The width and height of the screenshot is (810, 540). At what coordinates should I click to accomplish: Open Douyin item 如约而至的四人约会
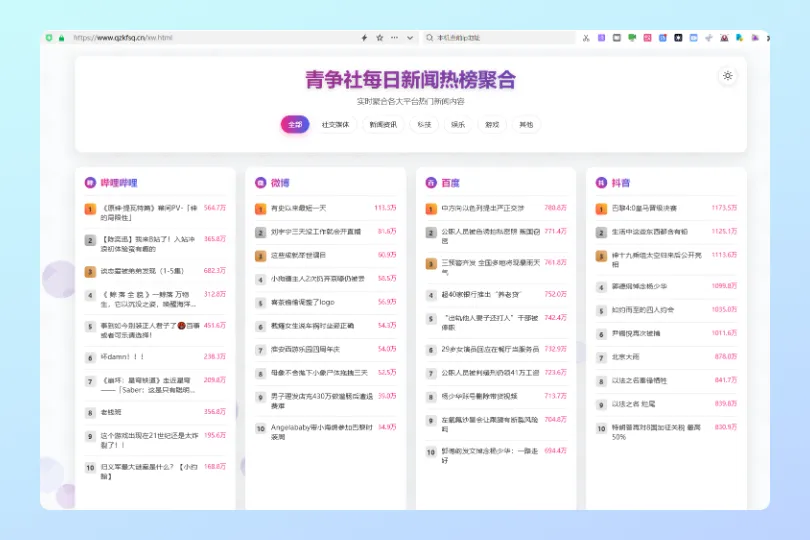click(643, 310)
